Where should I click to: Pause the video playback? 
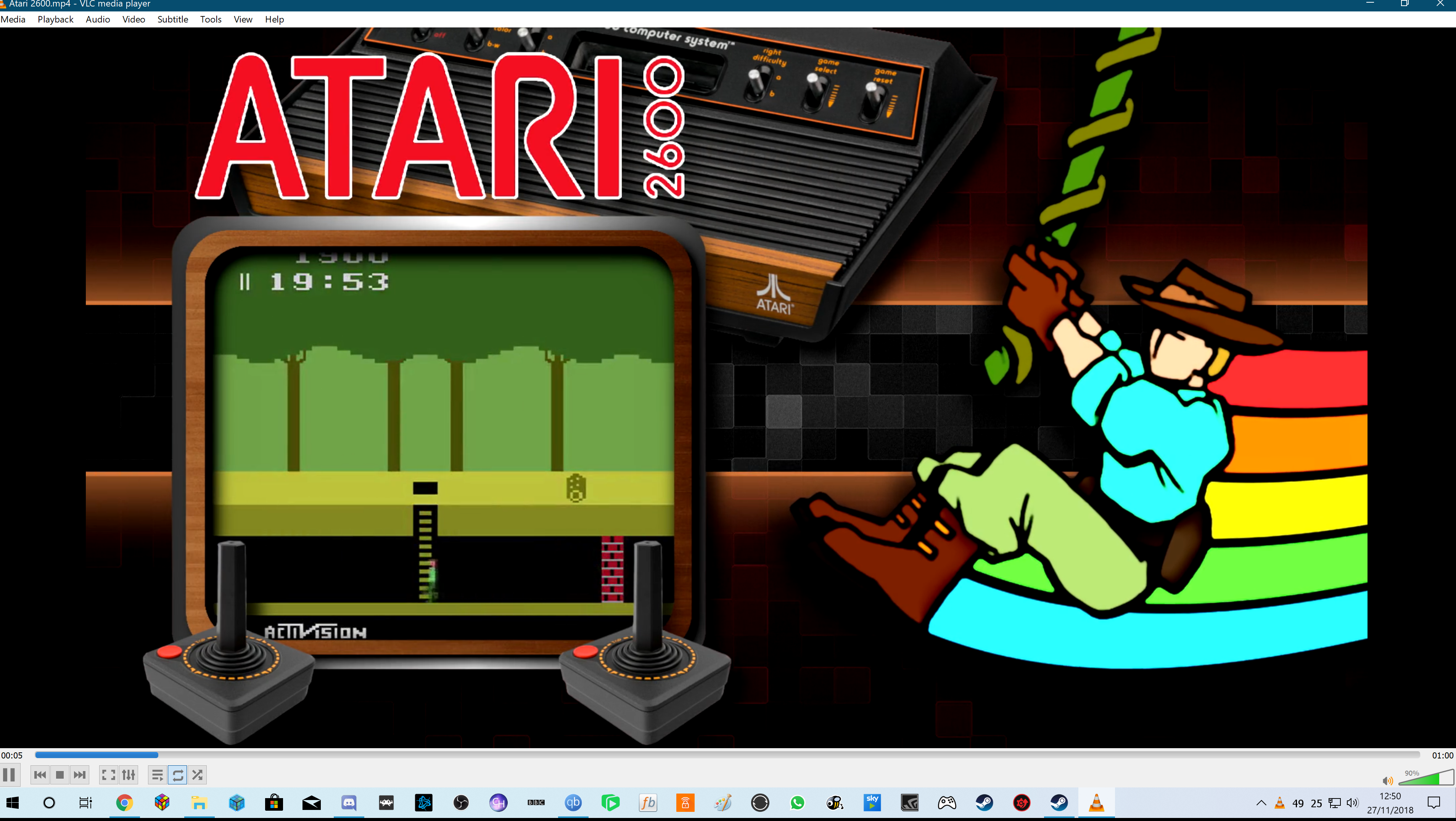[10, 774]
